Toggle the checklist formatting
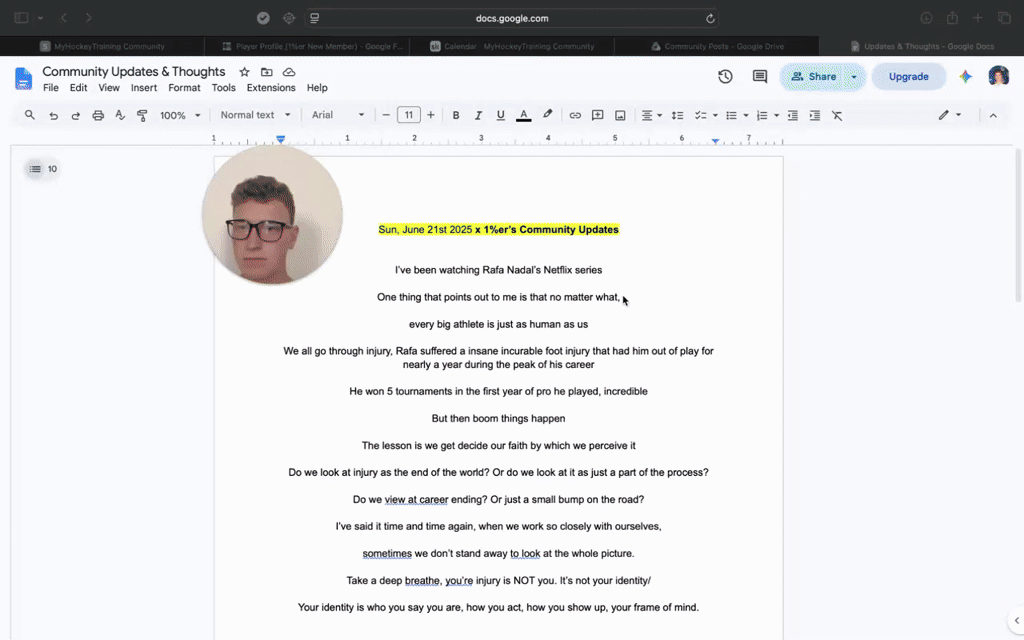 [x=701, y=116]
